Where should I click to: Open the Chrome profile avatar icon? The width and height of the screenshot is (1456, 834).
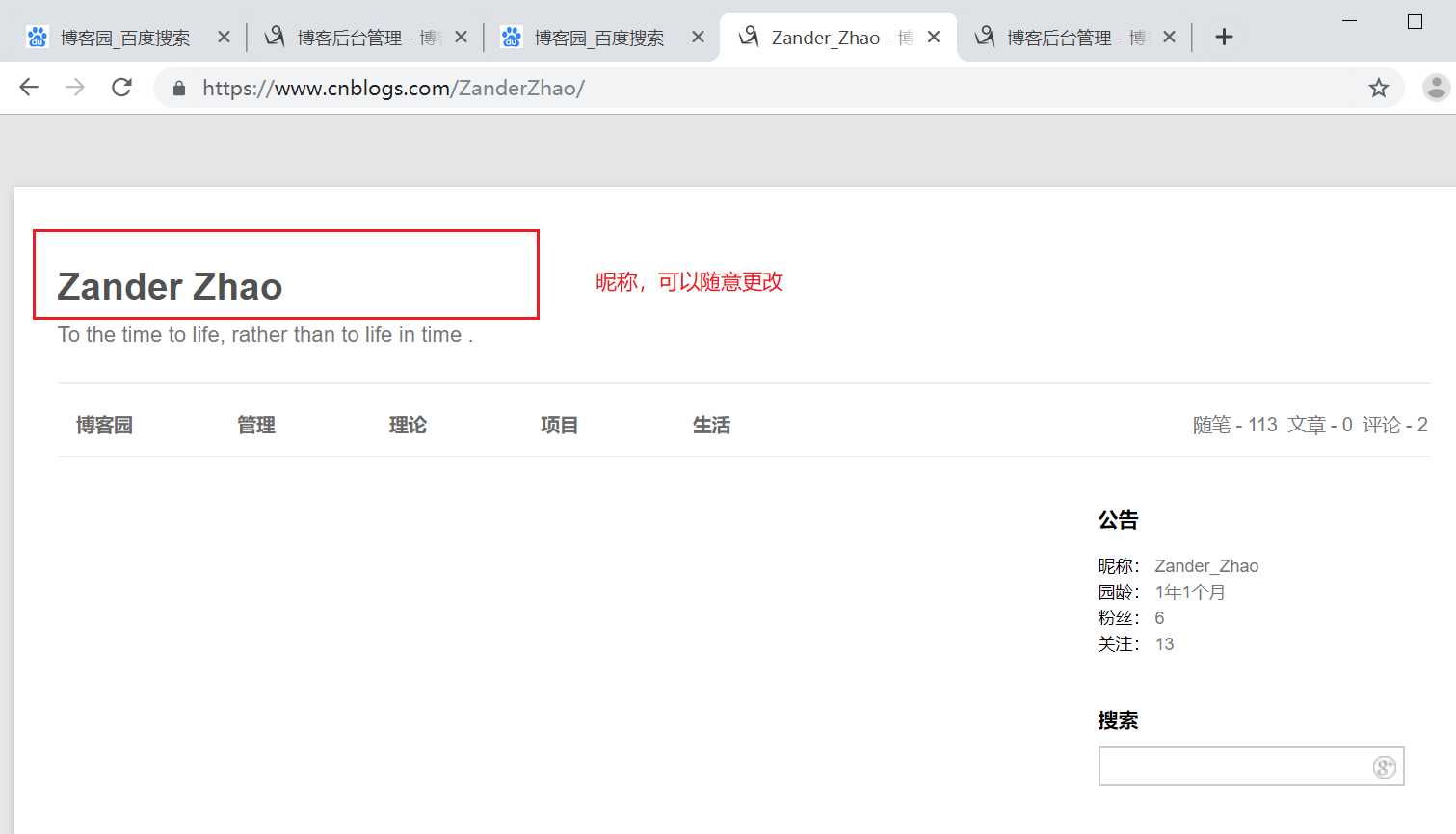pos(1436,89)
